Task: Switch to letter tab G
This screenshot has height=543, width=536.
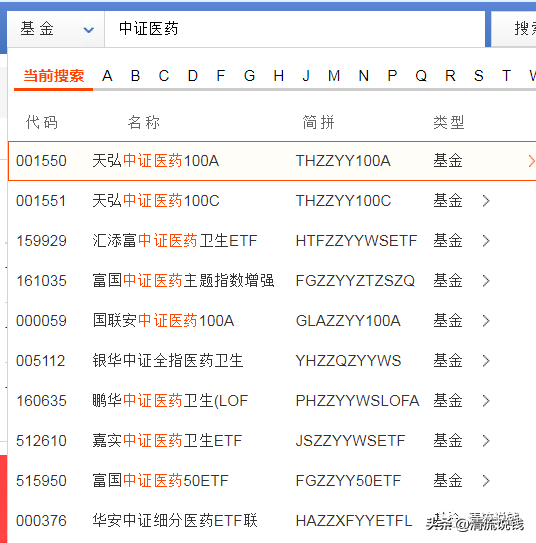Action: click(249, 76)
